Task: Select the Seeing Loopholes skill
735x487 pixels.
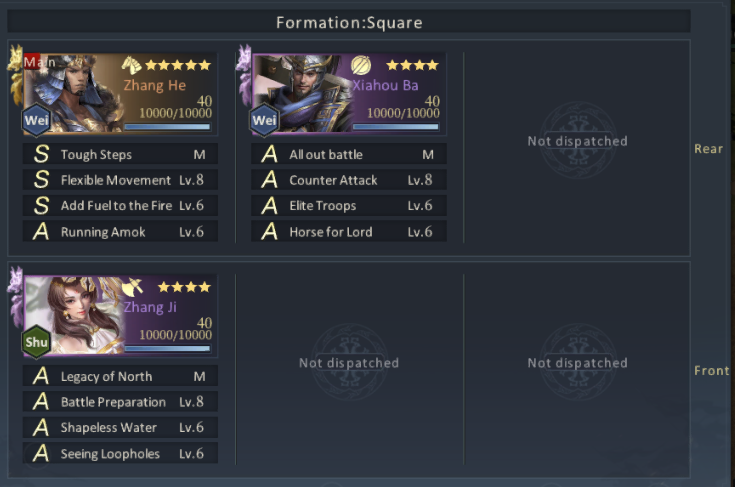Action: point(120,453)
